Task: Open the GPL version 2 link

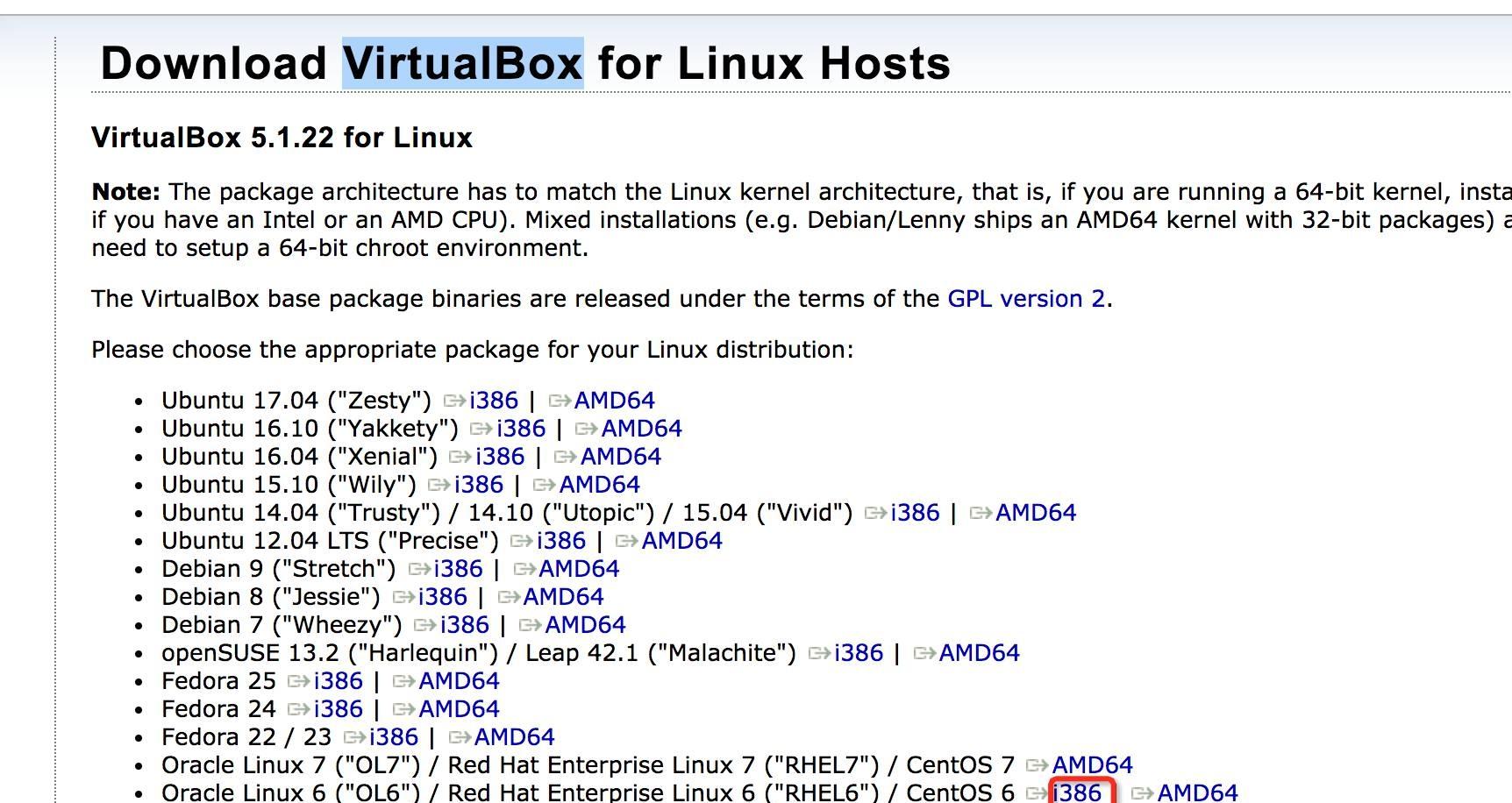Action: pos(1026,299)
